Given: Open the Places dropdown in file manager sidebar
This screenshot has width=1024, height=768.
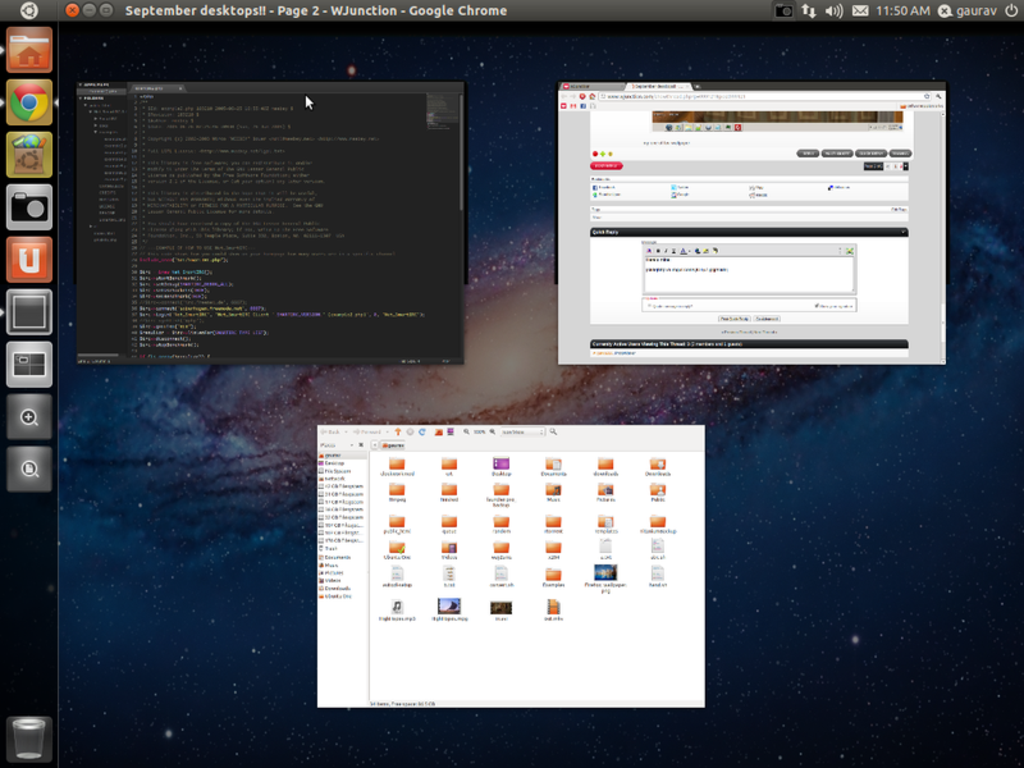Looking at the screenshot, I should 335,444.
